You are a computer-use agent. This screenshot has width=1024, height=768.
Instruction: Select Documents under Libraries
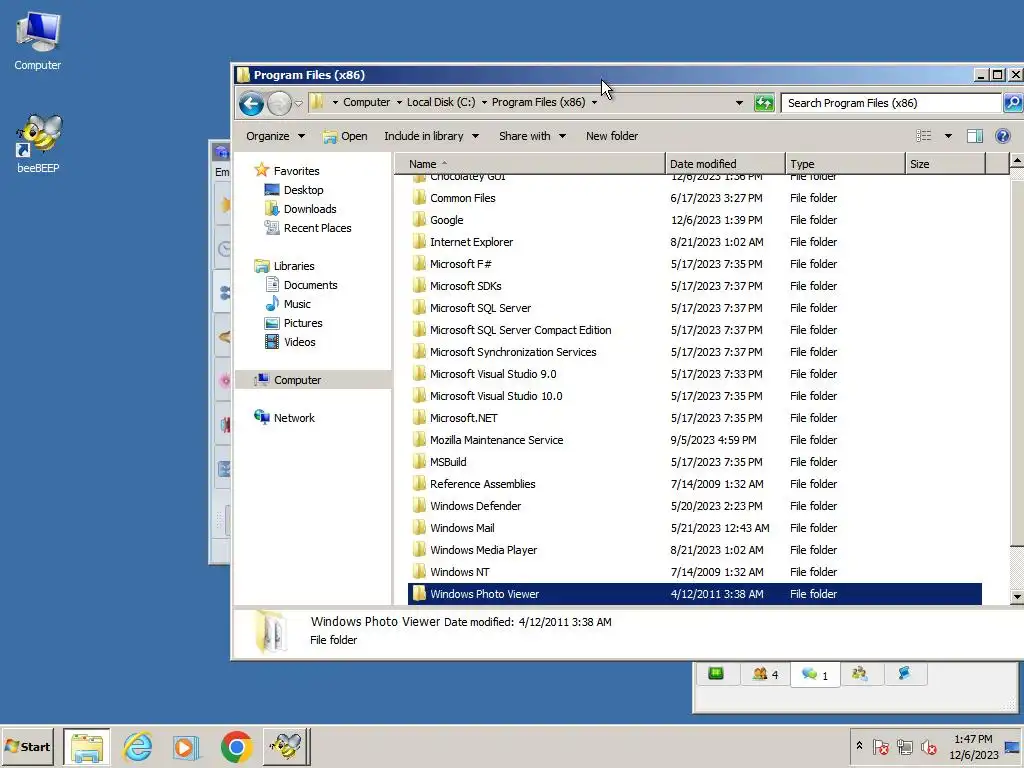[301, 285]
